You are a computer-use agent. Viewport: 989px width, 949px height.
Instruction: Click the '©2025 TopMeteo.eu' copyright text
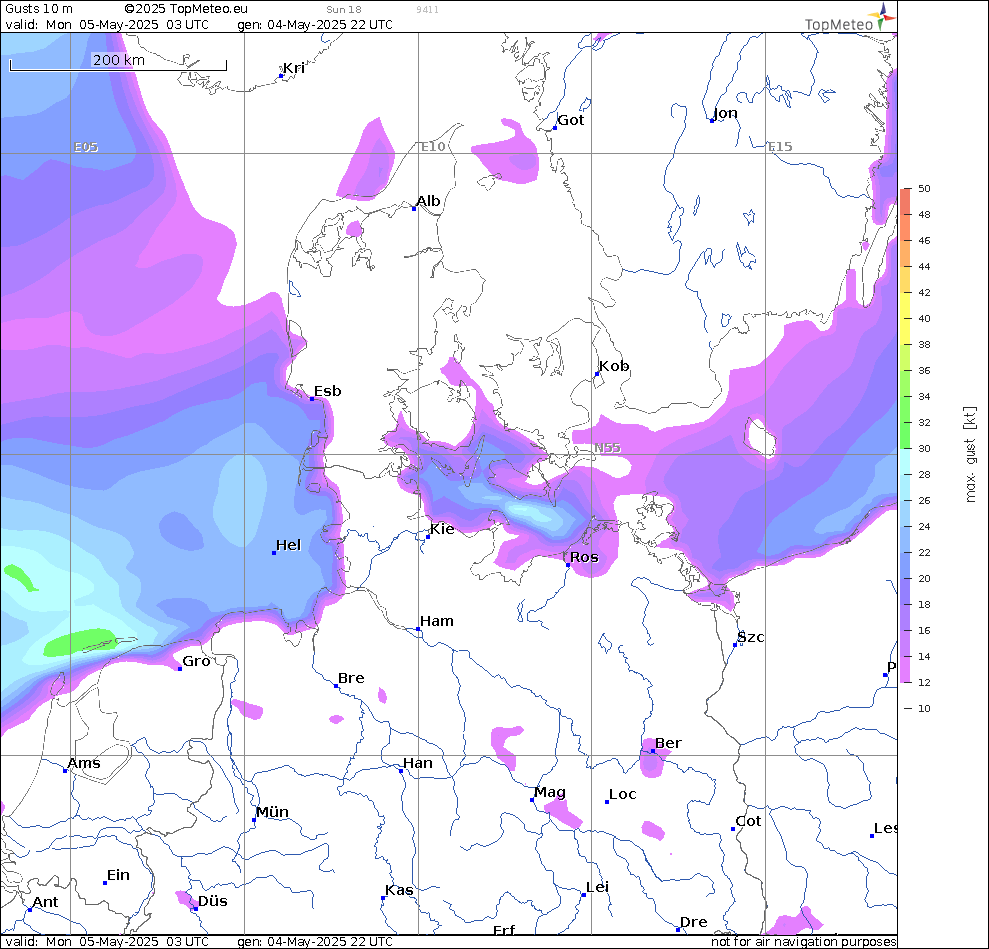(186, 9)
